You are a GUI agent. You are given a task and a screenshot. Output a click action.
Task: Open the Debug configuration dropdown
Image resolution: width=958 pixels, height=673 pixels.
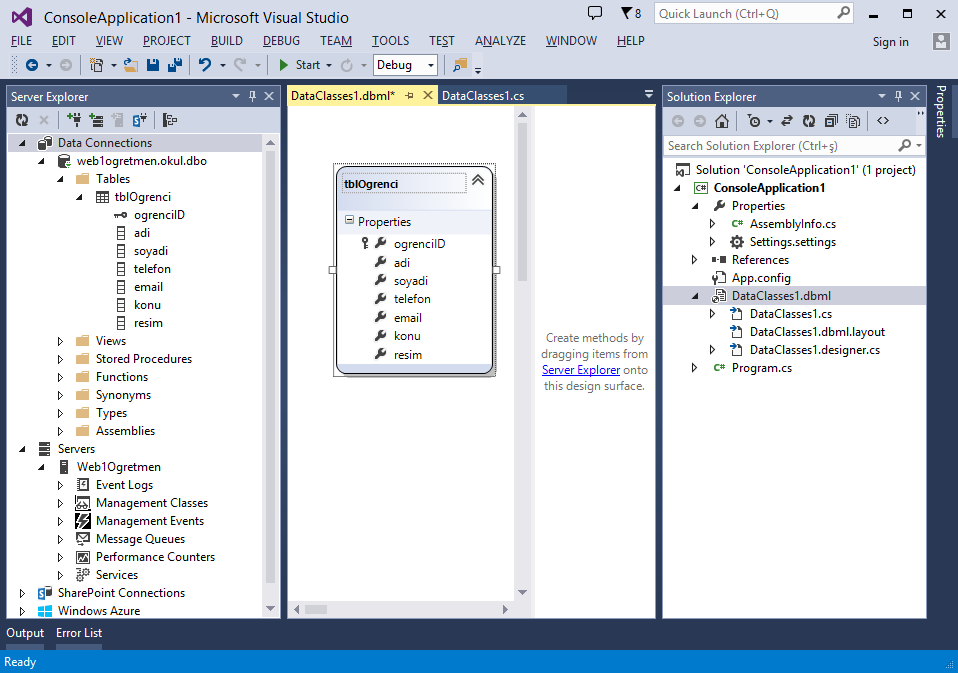pos(431,65)
